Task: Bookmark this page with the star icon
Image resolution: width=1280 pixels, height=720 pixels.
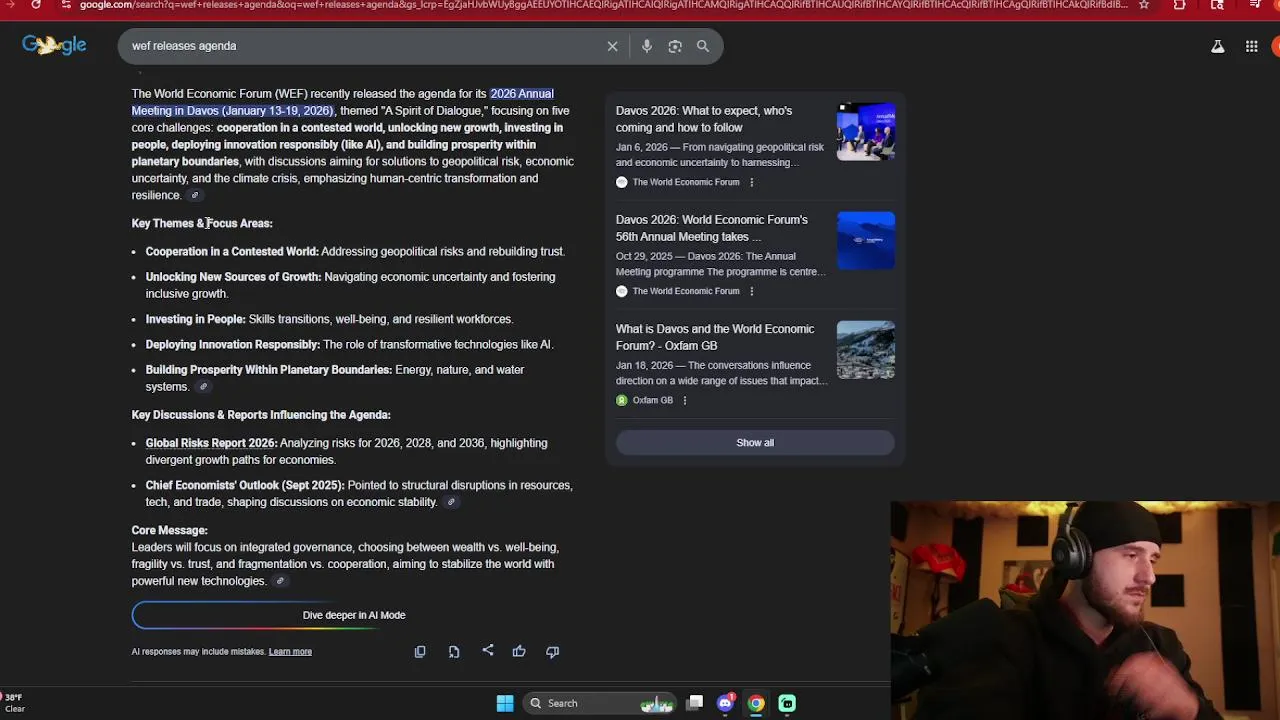Action: tap(1144, 5)
